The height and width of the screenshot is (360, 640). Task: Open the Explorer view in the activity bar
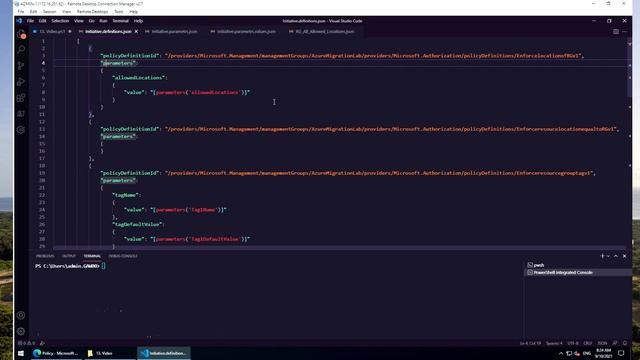tap(21, 34)
